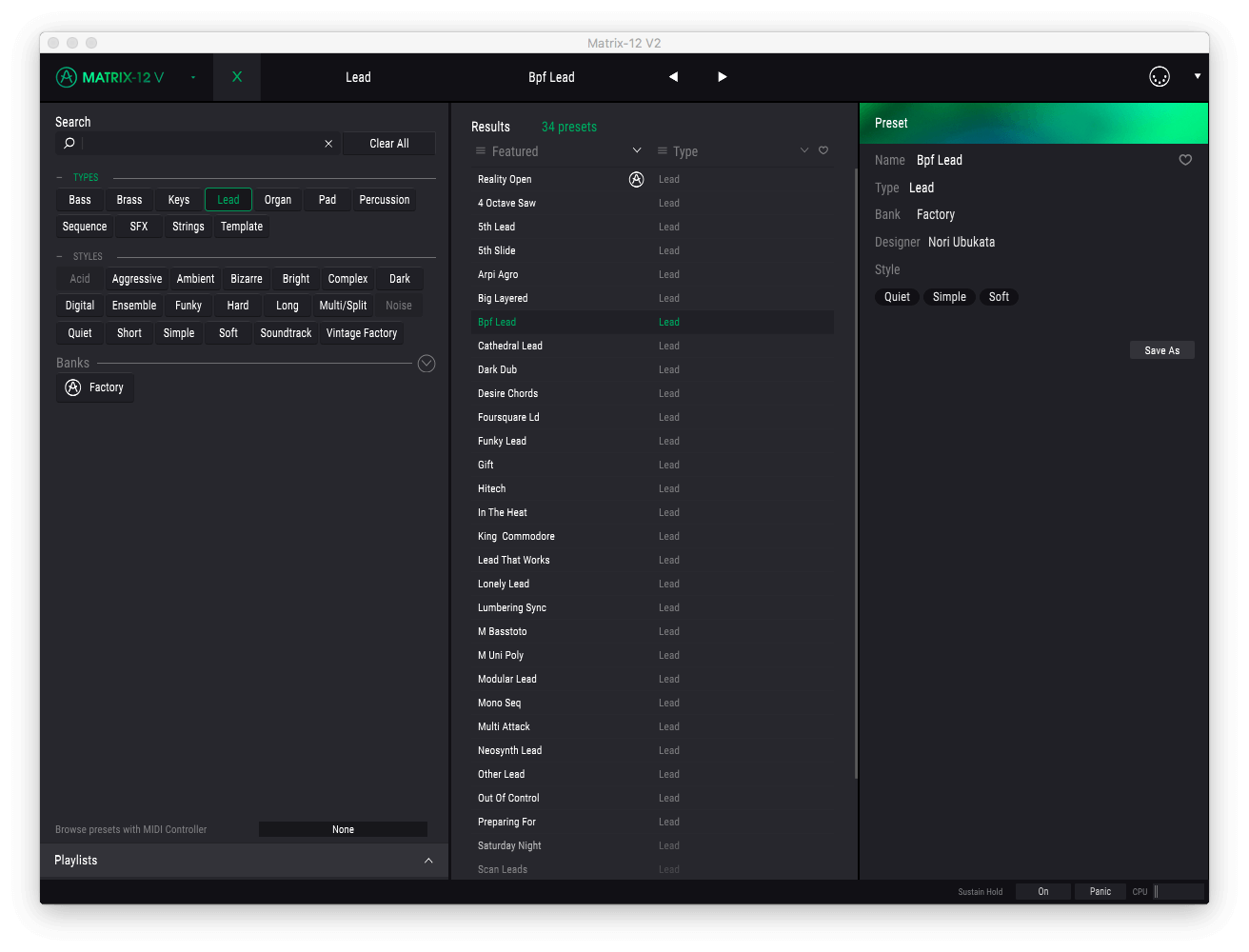Open the Browse presets MIDI Controller dropdown
Viewport: 1249px width, 952px height.
click(x=343, y=829)
